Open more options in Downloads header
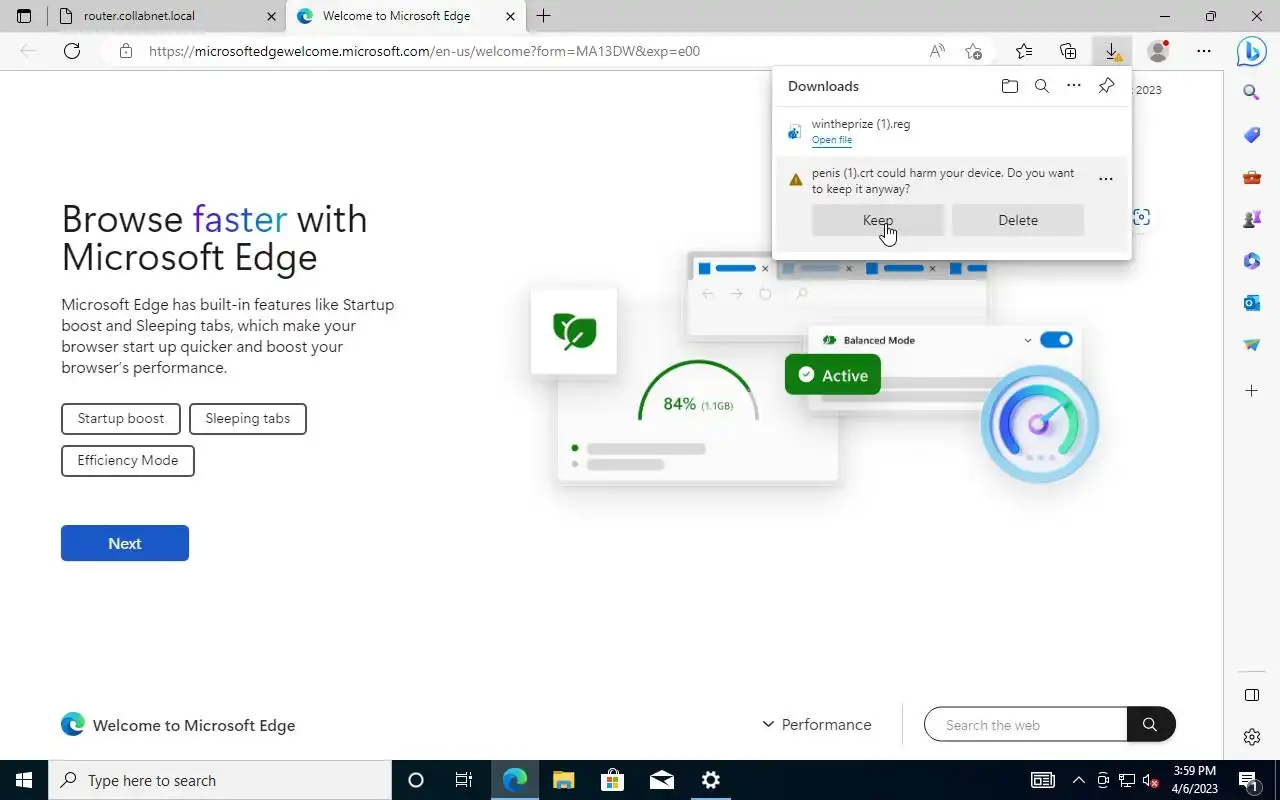This screenshot has height=800, width=1280. pyautogui.click(x=1074, y=86)
